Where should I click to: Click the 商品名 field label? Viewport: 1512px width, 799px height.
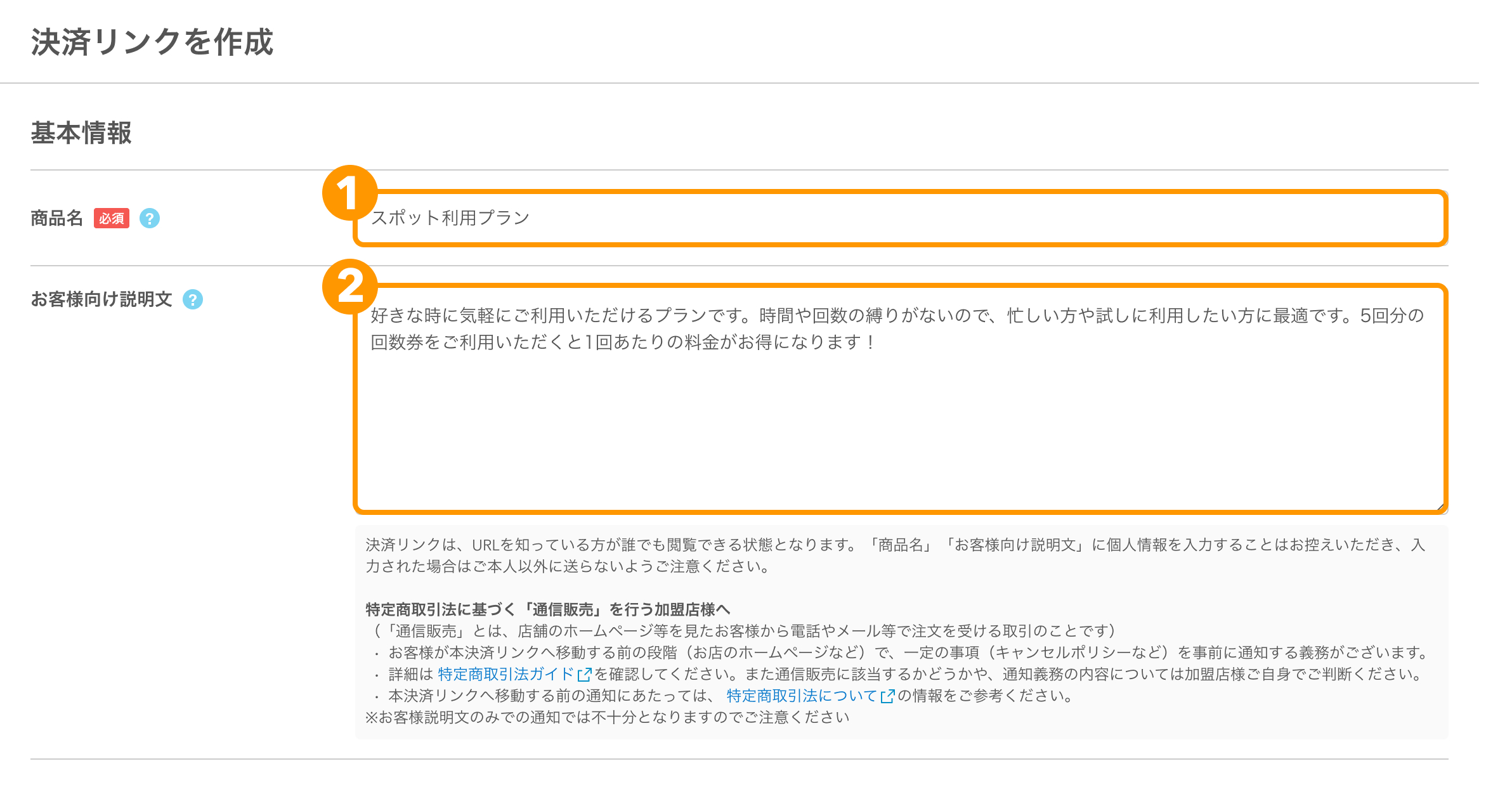[57, 218]
